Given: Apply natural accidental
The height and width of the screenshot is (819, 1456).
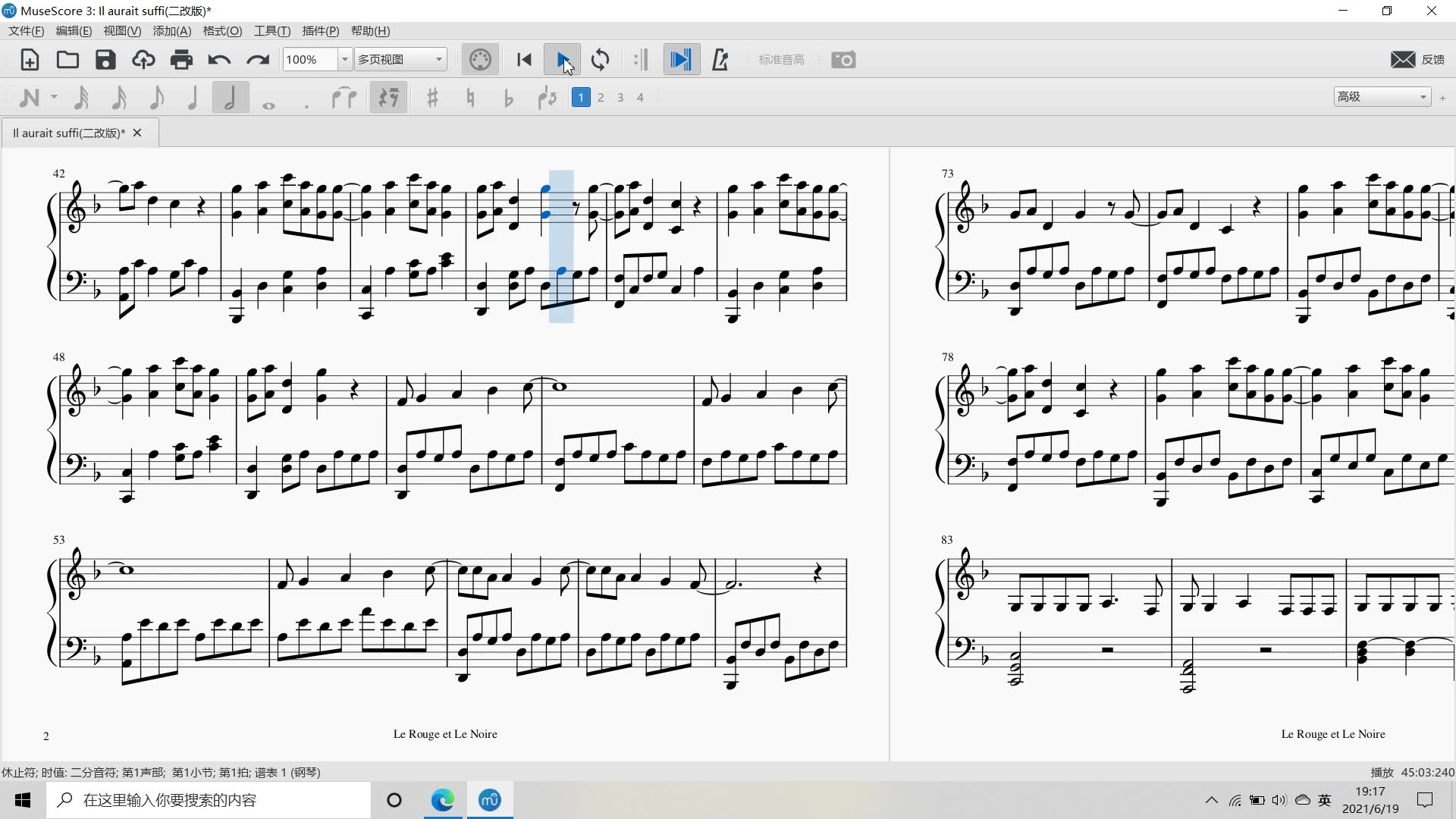Looking at the screenshot, I should coord(470,98).
